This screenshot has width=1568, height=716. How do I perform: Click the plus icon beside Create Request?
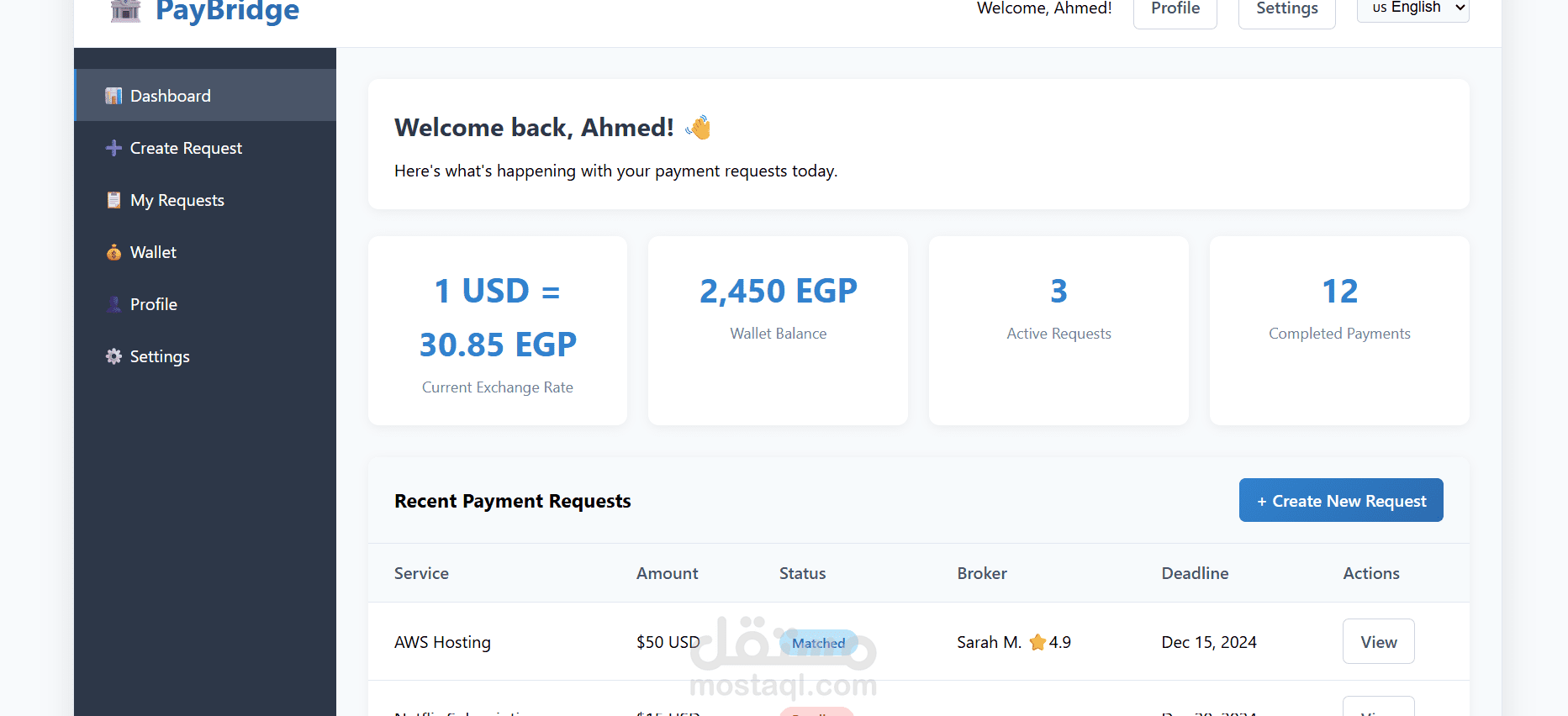click(x=114, y=148)
